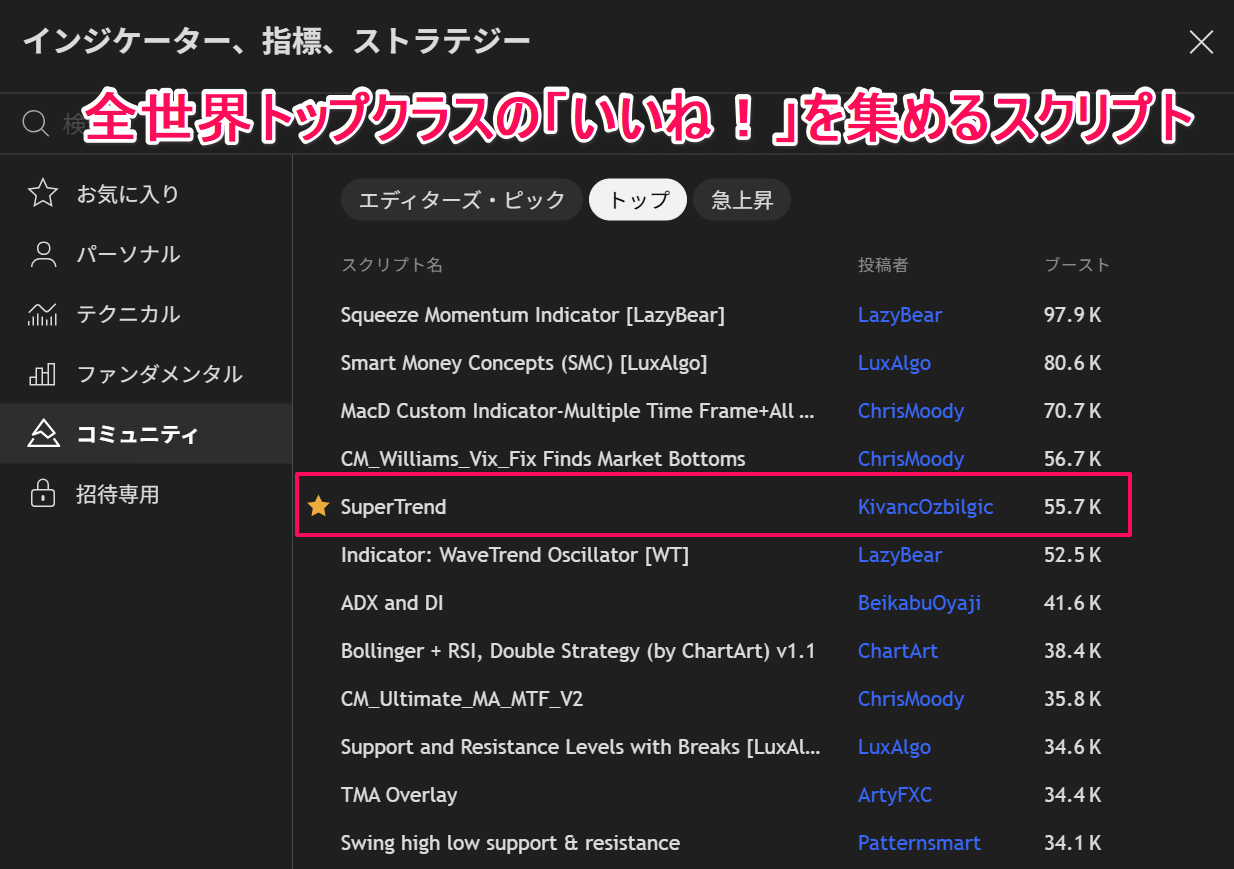Click the スクリプト名 column header
Viewport: 1234px width, 869px height.
pos(392,265)
